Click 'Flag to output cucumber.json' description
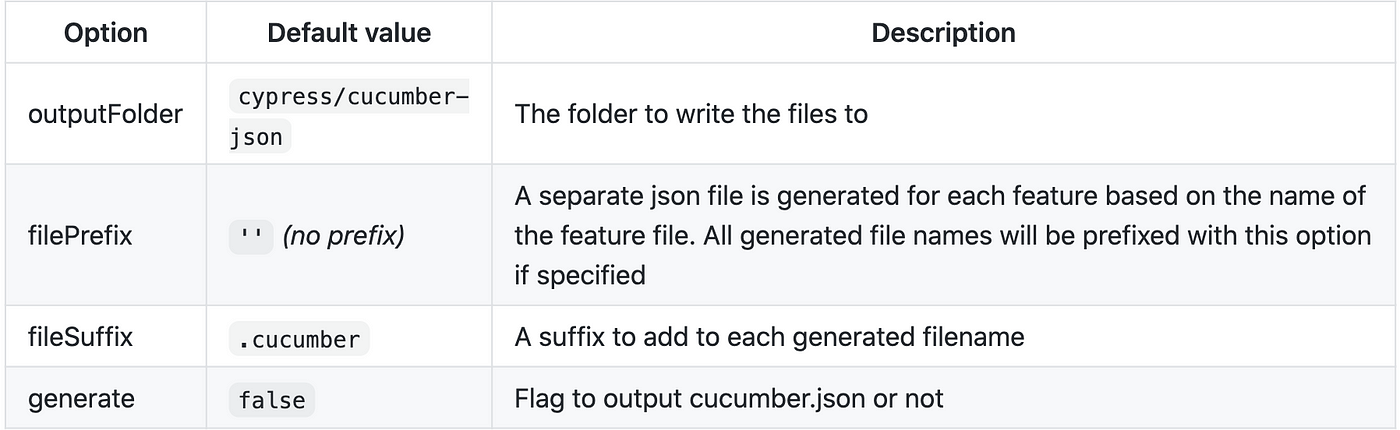This screenshot has height=430, width=1400. (729, 398)
